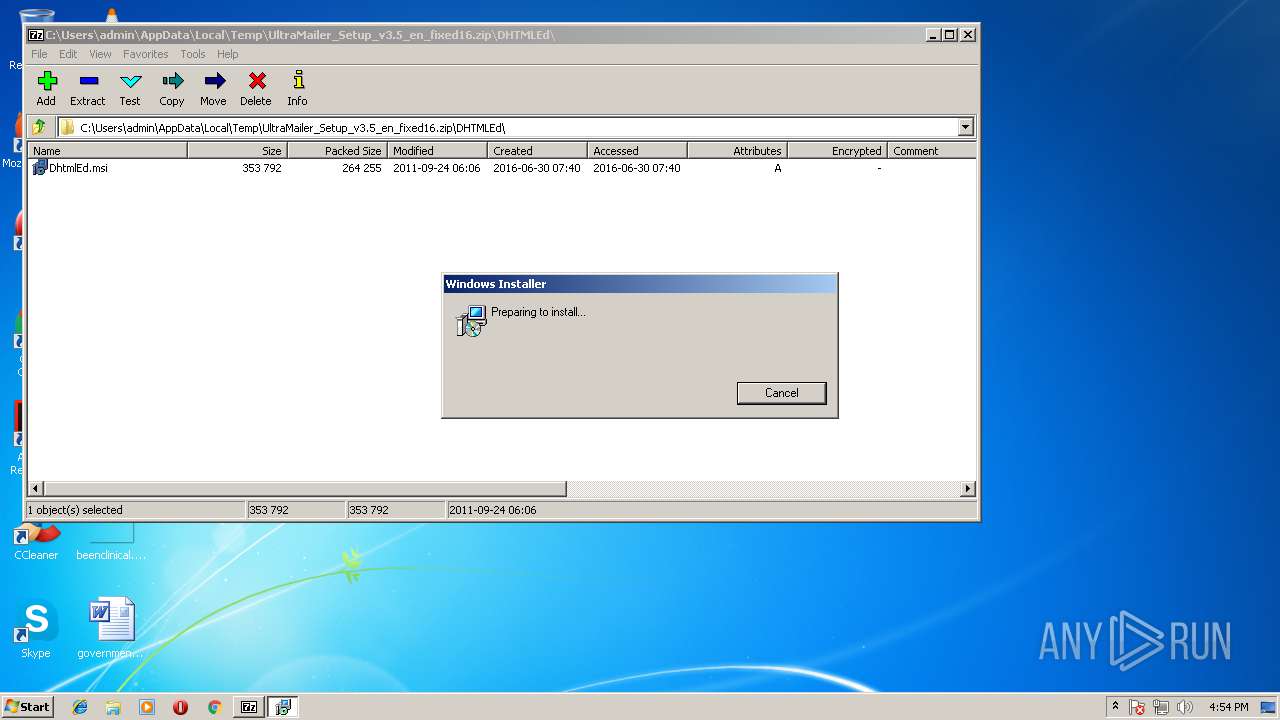1280x720 pixels.
Task: Open the beenclinical desktop file
Action: coord(111,542)
